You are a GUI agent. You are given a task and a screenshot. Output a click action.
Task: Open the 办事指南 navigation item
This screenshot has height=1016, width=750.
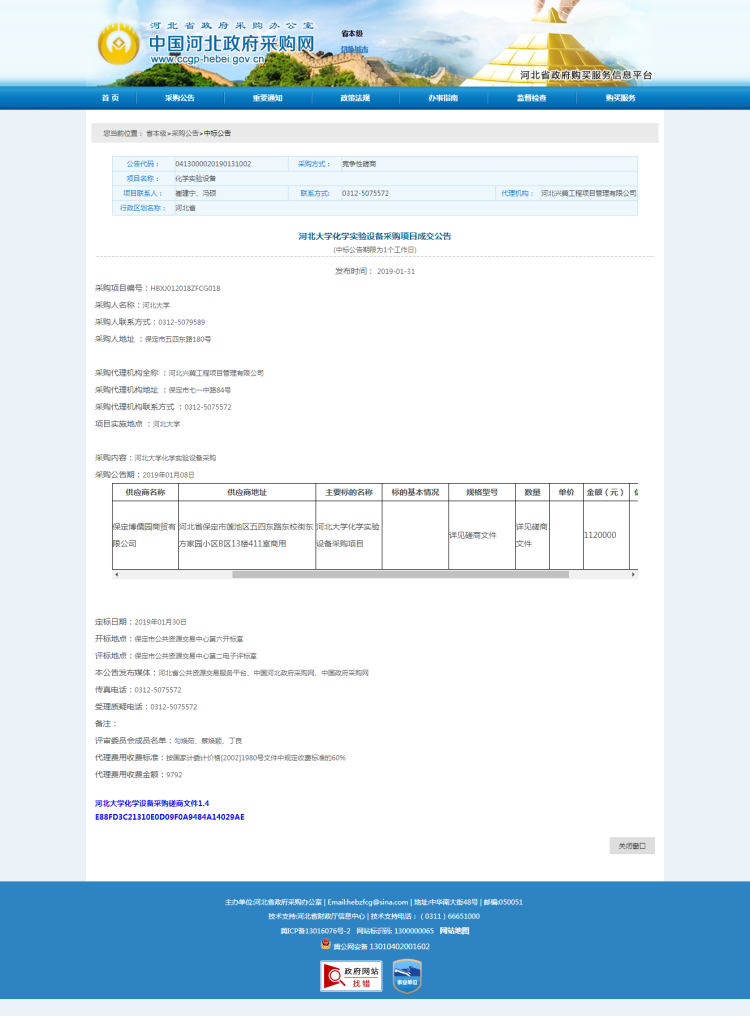[x=443, y=98]
